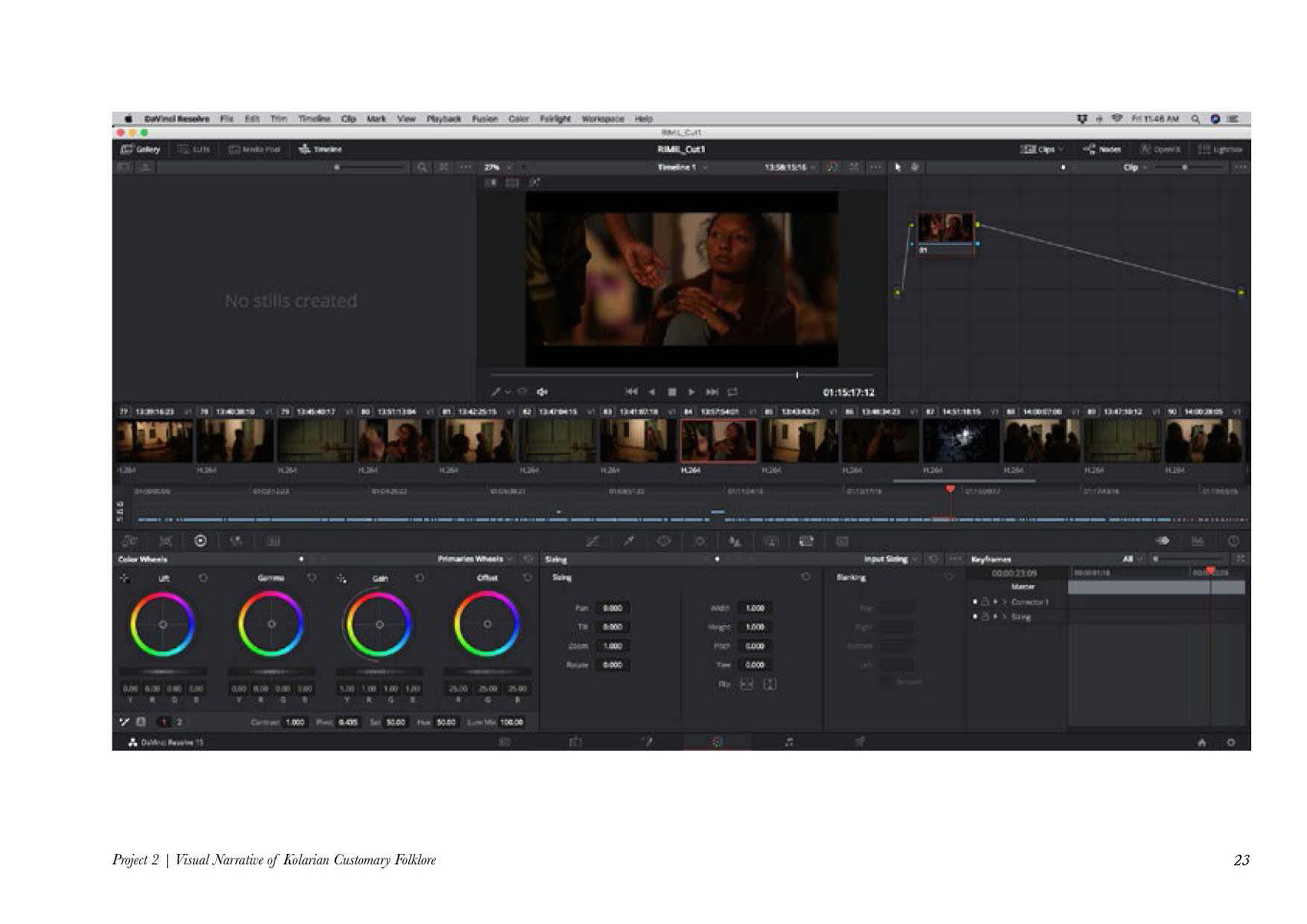Open the Playback menu
This screenshot has height=924, width=1307.
click(444, 119)
